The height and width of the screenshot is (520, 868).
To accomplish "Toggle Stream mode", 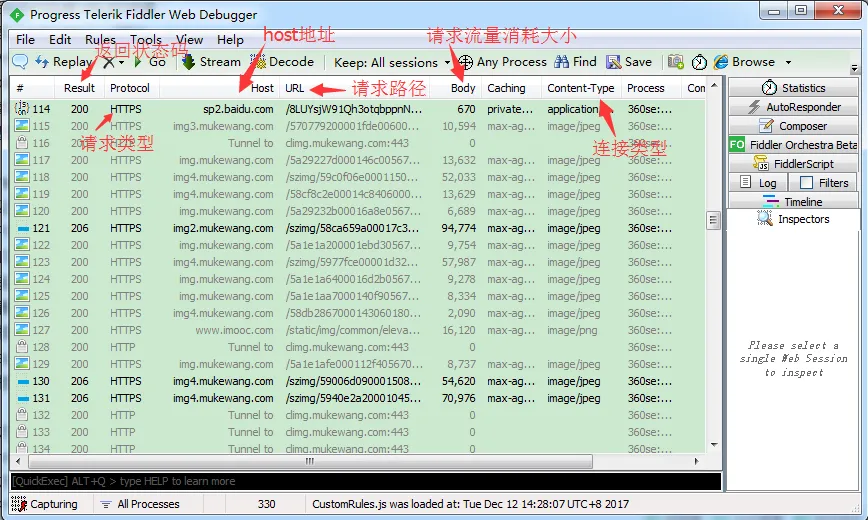I will coord(211,62).
